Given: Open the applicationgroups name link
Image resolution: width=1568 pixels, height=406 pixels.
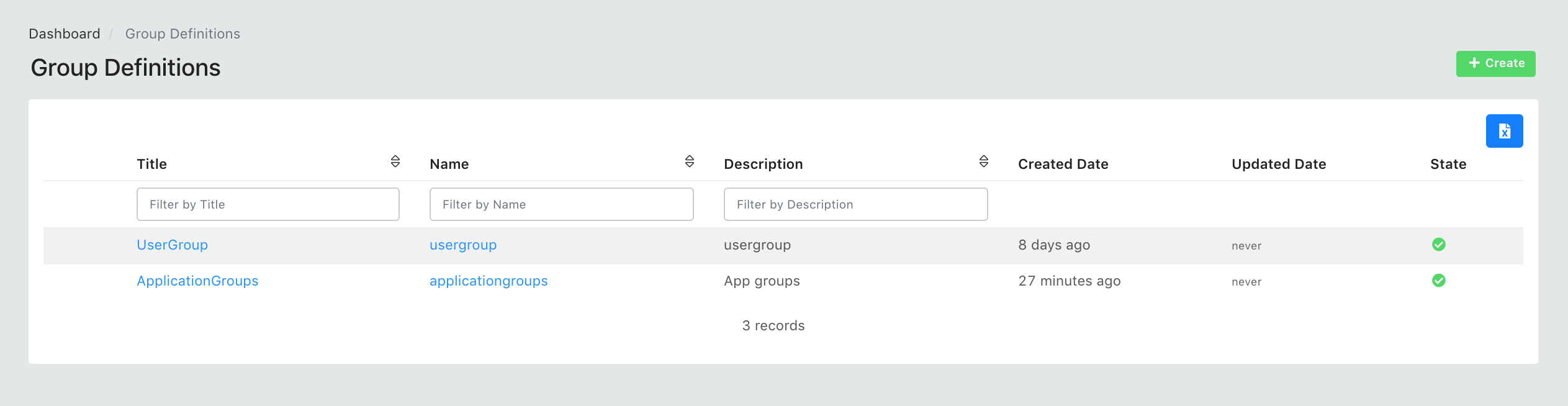Looking at the screenshot, I should 489,281.
